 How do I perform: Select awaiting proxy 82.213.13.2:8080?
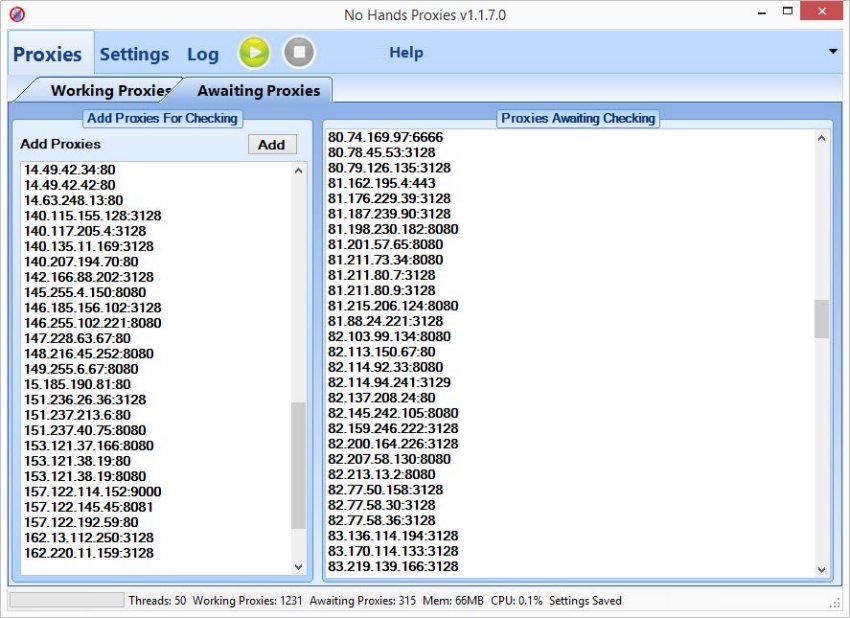382,474
